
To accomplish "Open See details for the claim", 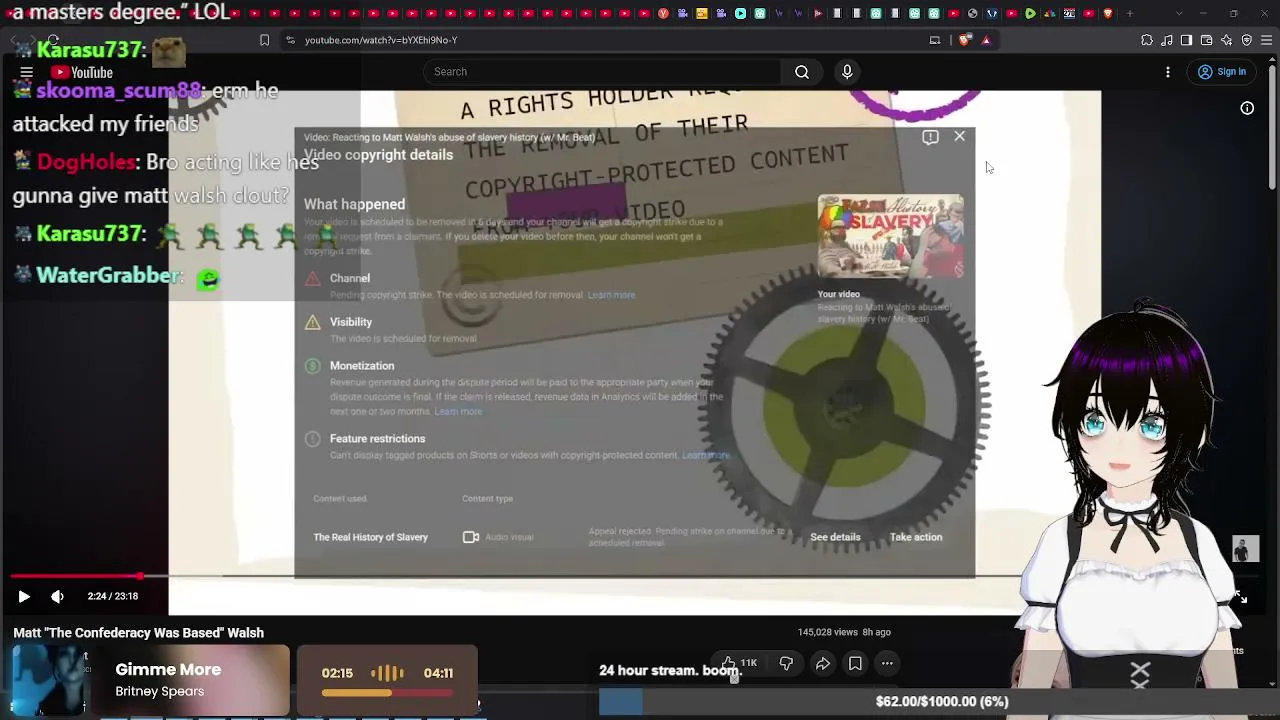I will (835, 537).
